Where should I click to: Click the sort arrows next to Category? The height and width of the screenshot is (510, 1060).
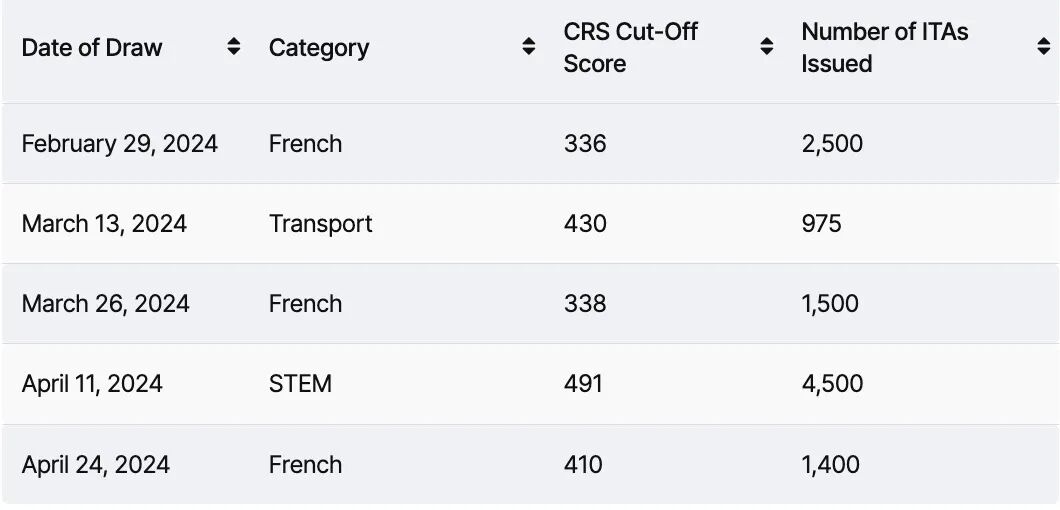[x=529, y=47]
